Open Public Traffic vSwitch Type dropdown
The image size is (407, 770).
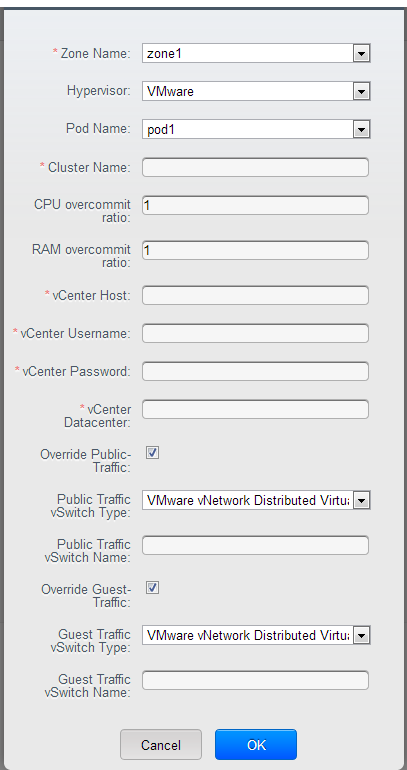coord(256,500)
